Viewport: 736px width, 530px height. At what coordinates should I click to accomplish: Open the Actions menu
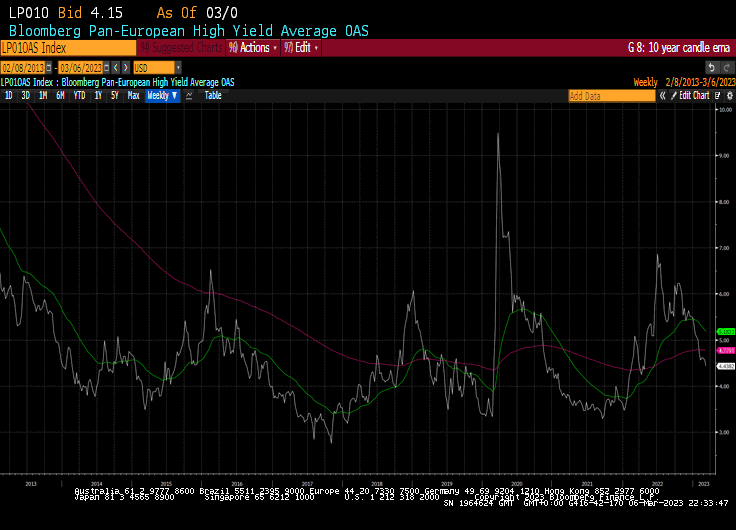click(x=253, y=48)
